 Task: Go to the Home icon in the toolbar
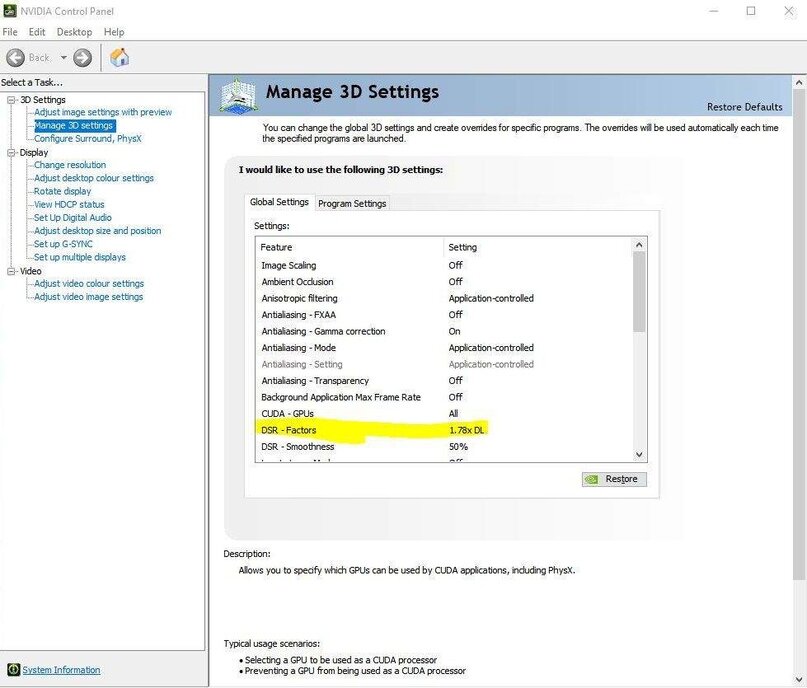(119, 57)
